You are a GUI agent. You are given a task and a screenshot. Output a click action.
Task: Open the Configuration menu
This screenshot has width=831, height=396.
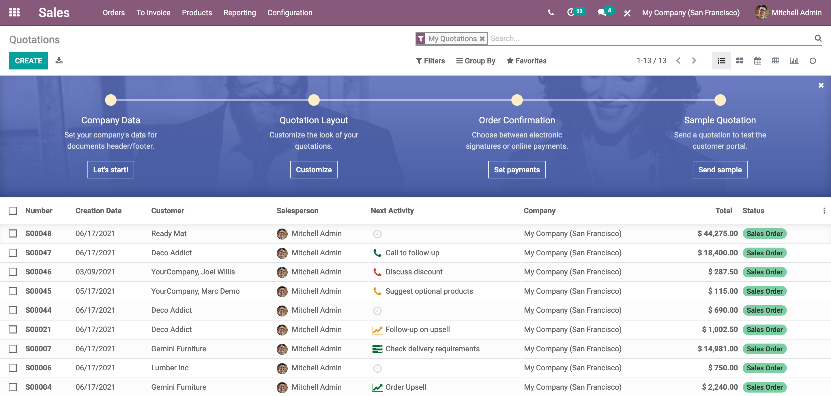pos(290,13)
